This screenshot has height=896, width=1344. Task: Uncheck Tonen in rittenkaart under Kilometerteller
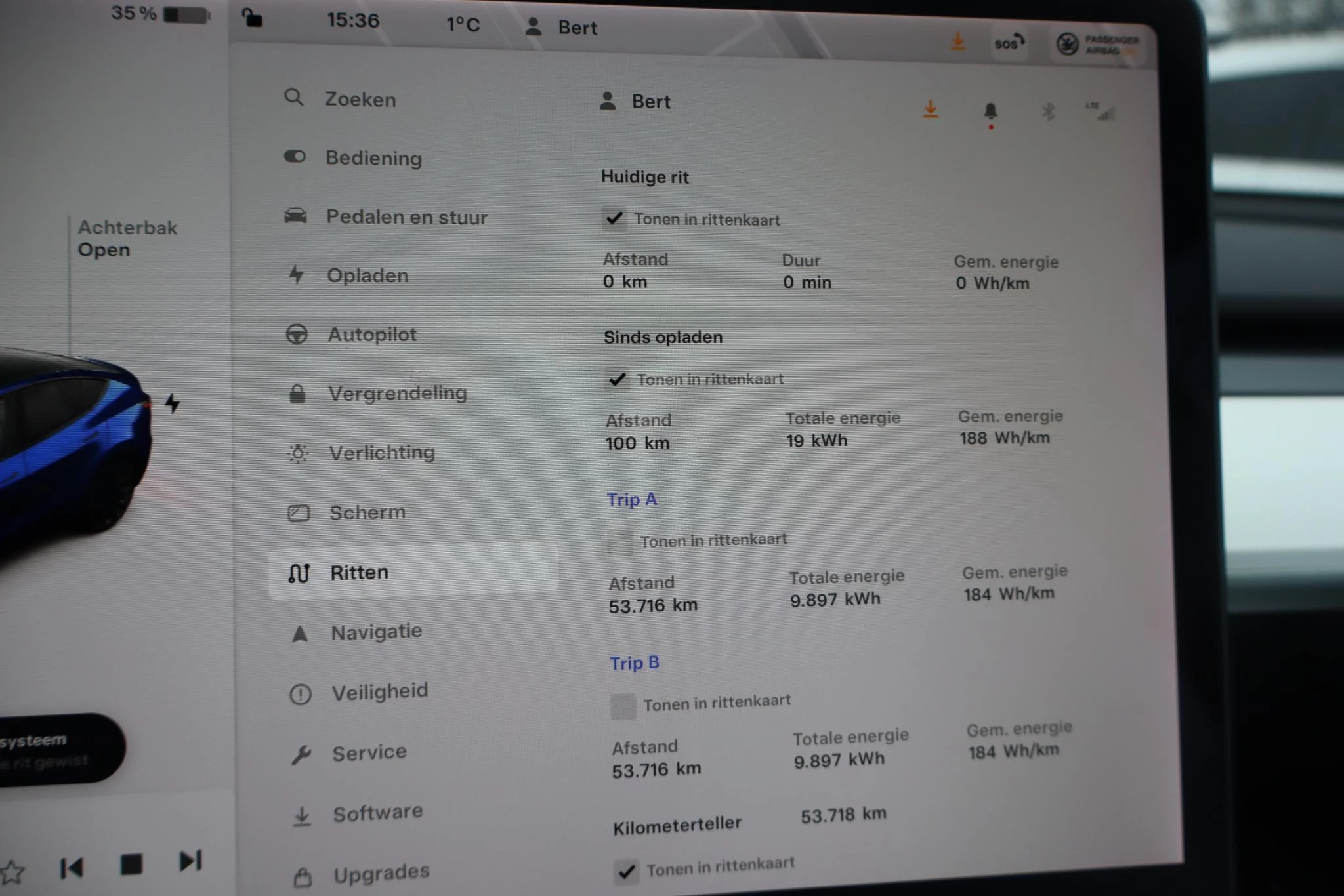[x=626, y=871]
